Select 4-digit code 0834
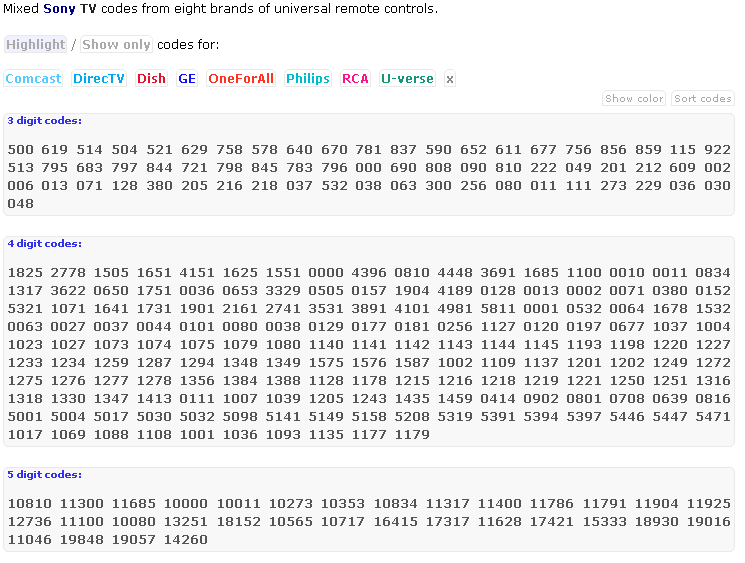 pos(713,273)
